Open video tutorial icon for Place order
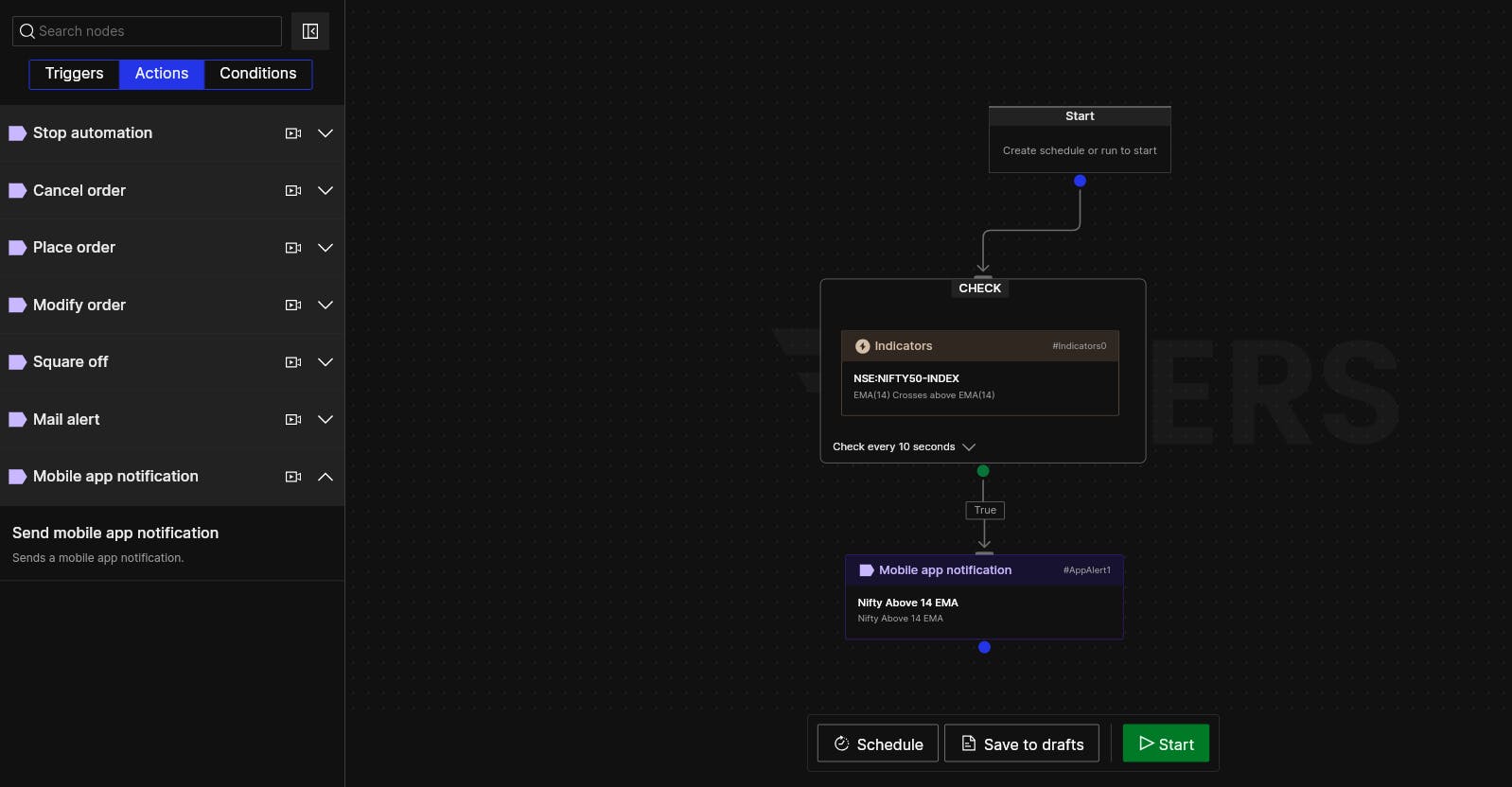This screenshot has height=787, width=1512. 293,248
